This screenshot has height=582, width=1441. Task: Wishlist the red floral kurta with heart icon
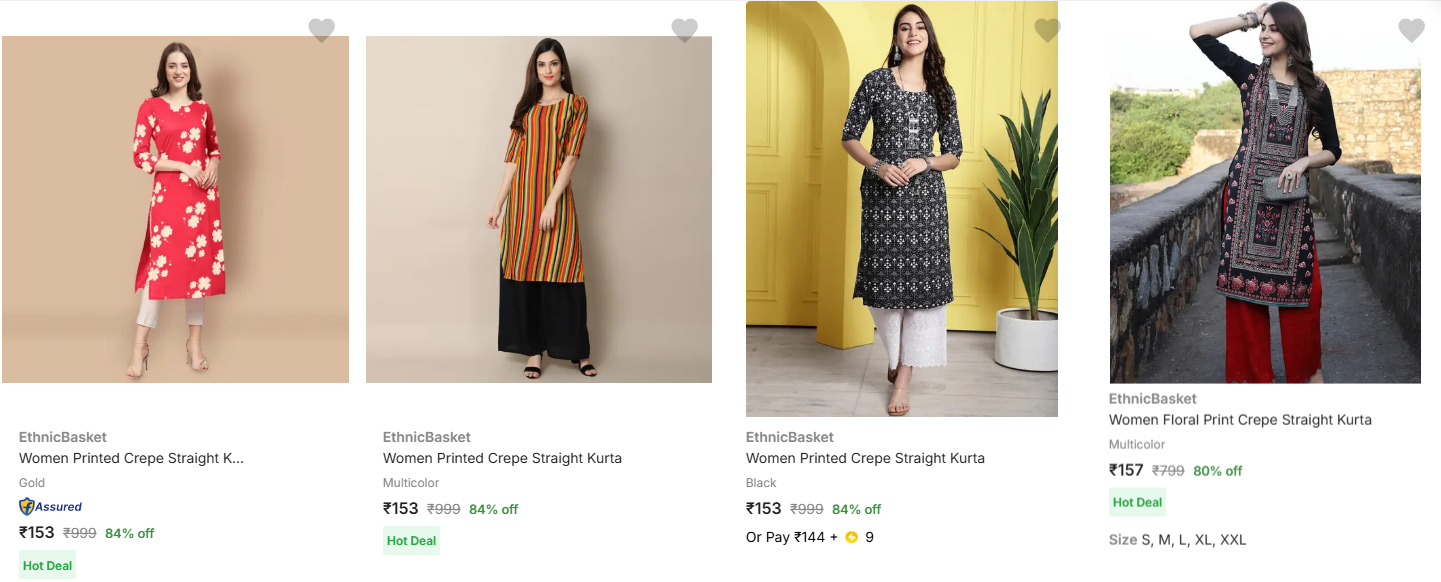point(321,30)
